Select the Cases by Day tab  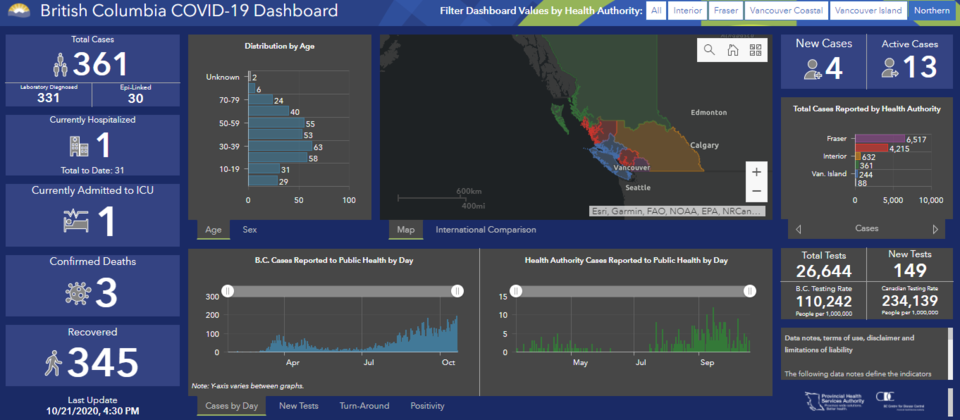tap(231, 405)
